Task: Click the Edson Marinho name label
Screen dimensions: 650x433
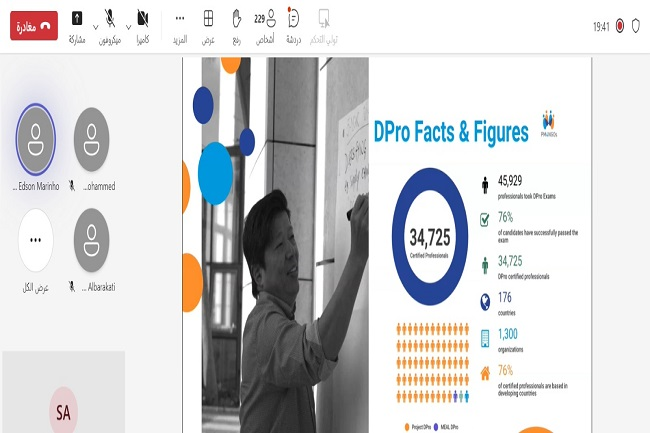Action: coord(36,186)
